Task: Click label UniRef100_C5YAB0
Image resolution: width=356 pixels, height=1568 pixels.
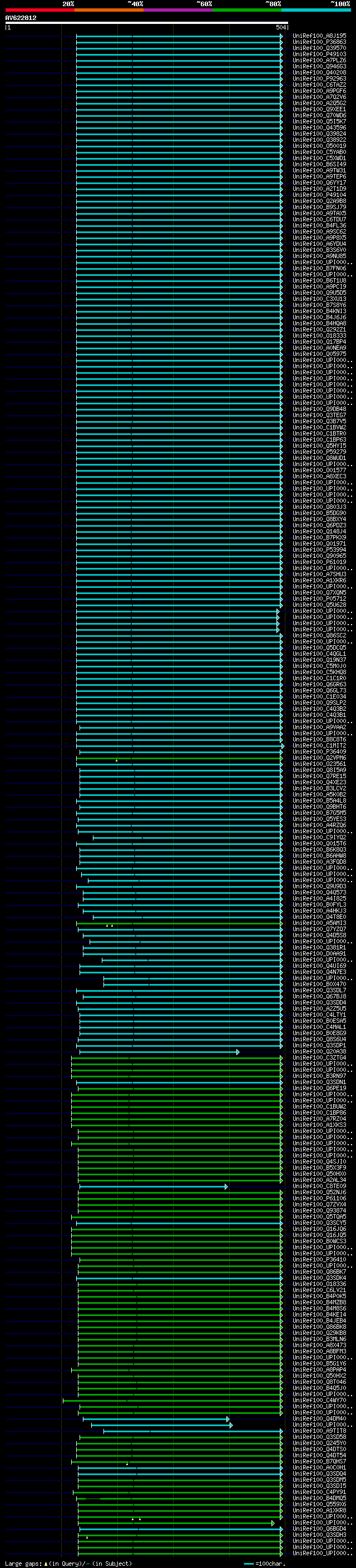Action: click(x=319, y=152)
